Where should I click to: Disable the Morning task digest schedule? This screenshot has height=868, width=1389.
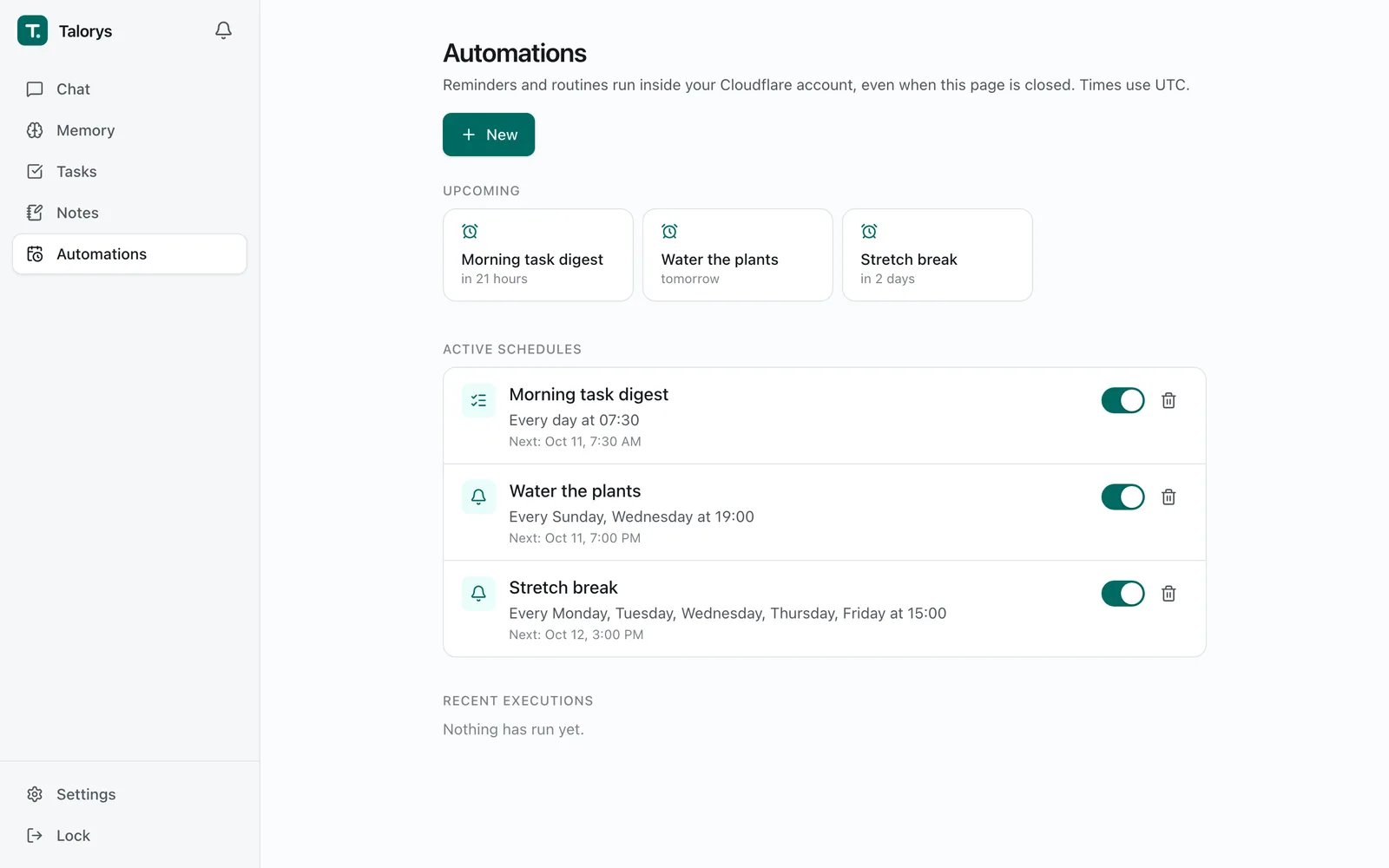[x=1123, y=400]
